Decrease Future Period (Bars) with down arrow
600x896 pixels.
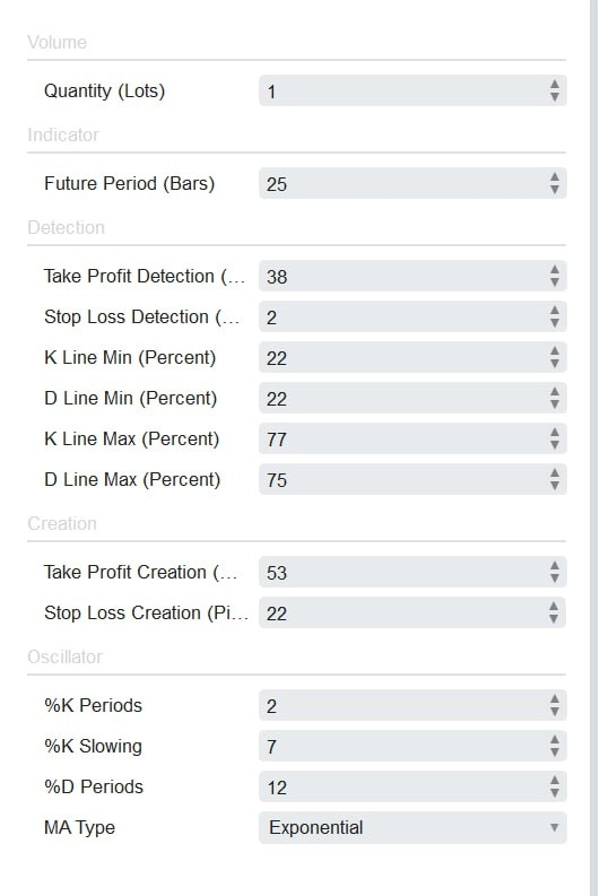[x=554, y=190]
